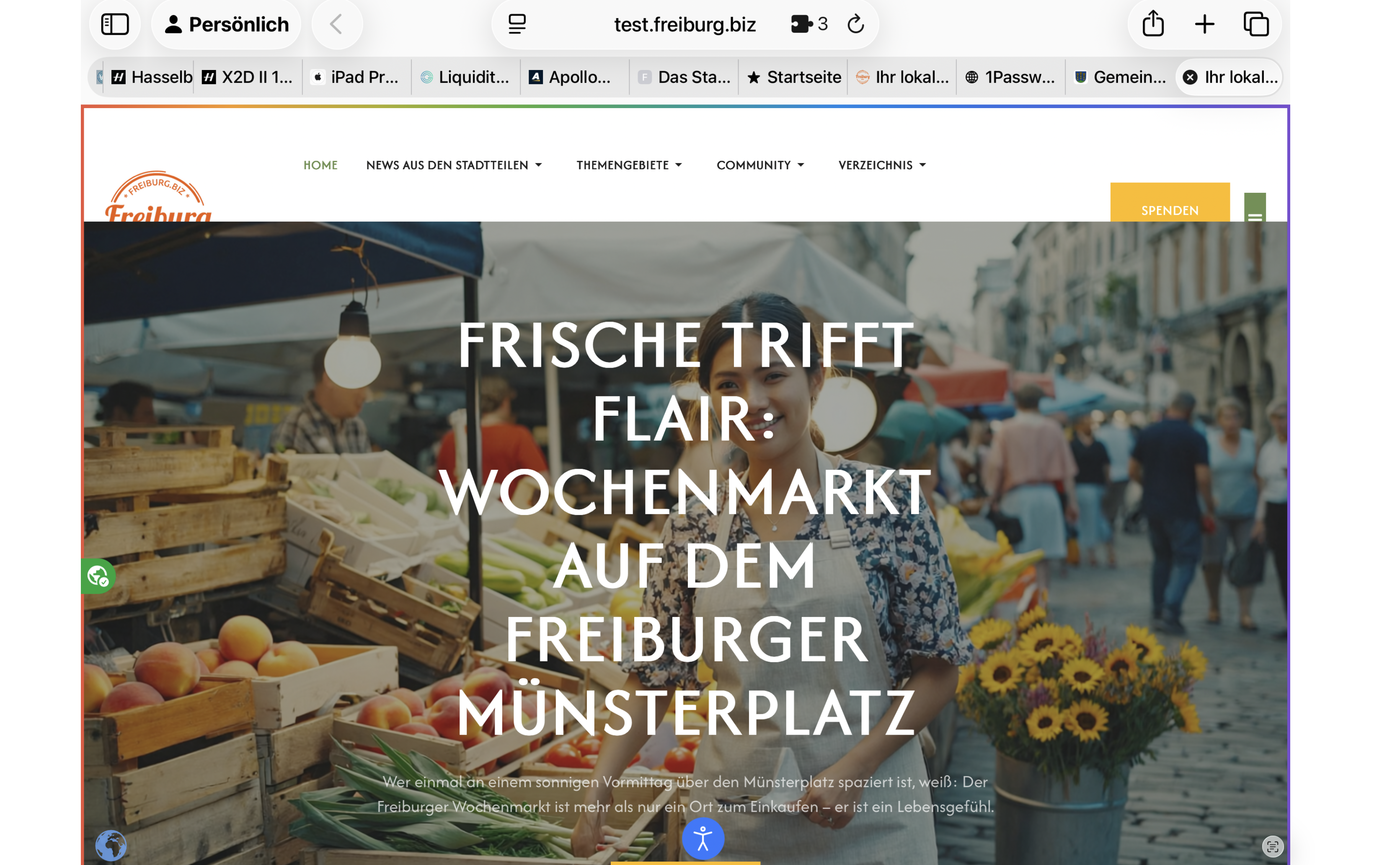Click the test.freiburg.biz address field
This screenshot has width=1400, height=865.
click(684, 24)
